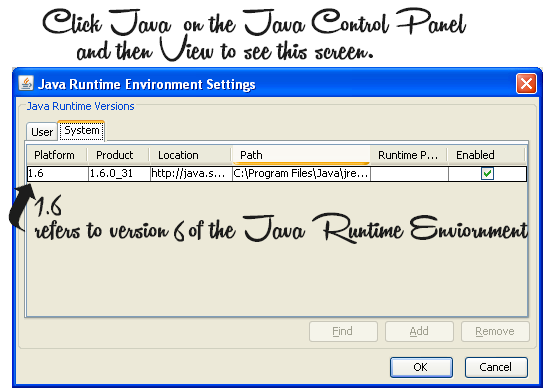Click the Runtime P... column header
Screen dimensions: 543x388
pyautogui.click(x=409, y=155)
